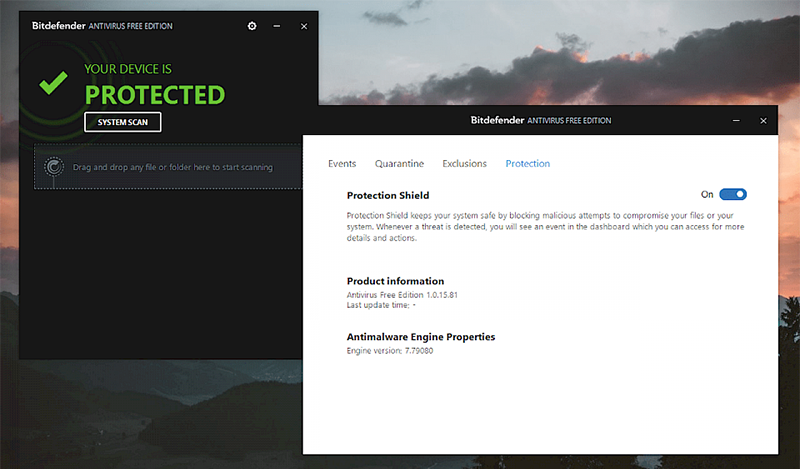Click the Product information heading

click(395, 281)
